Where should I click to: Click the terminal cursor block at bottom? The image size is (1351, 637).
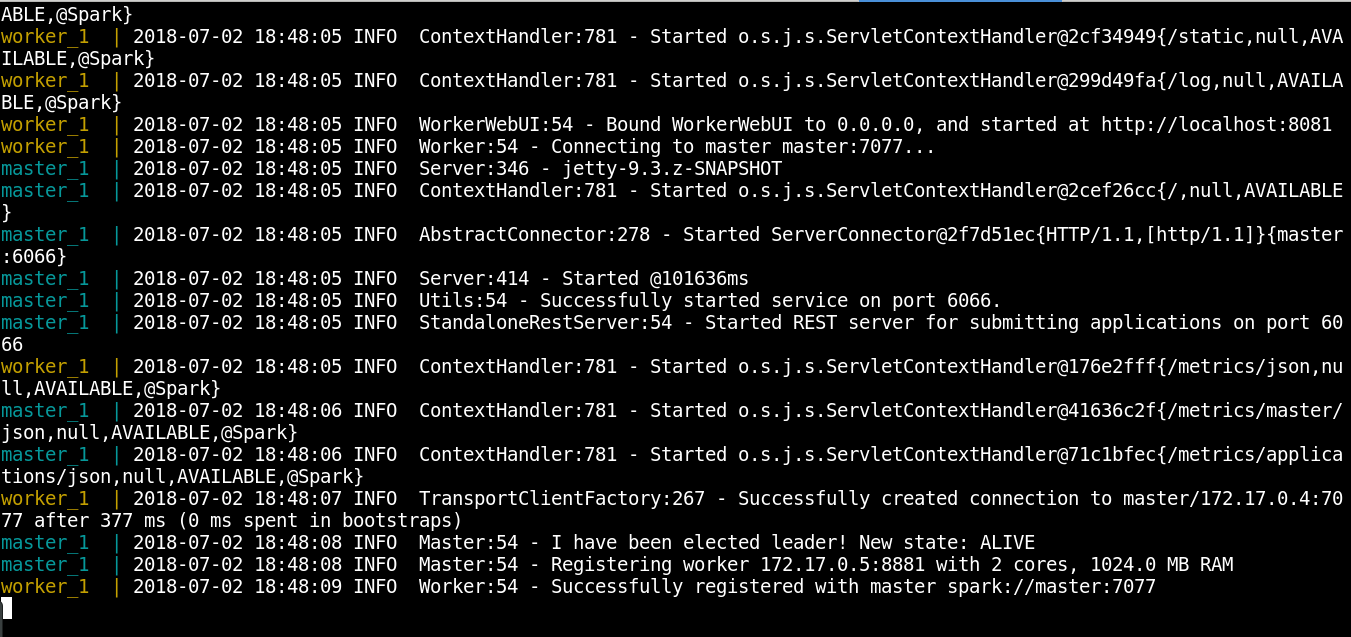click(x=7, y=608)
